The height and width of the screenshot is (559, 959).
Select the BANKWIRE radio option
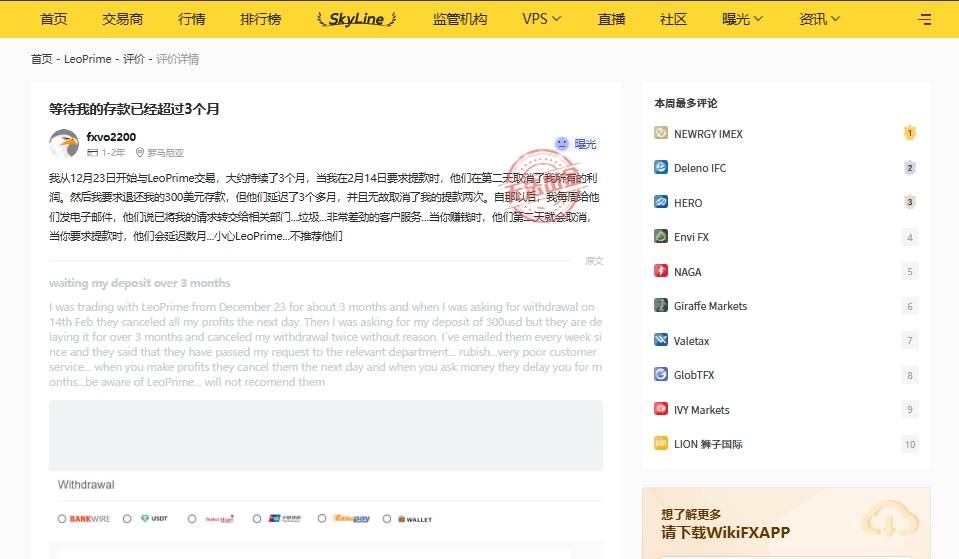tap(62, 519)
